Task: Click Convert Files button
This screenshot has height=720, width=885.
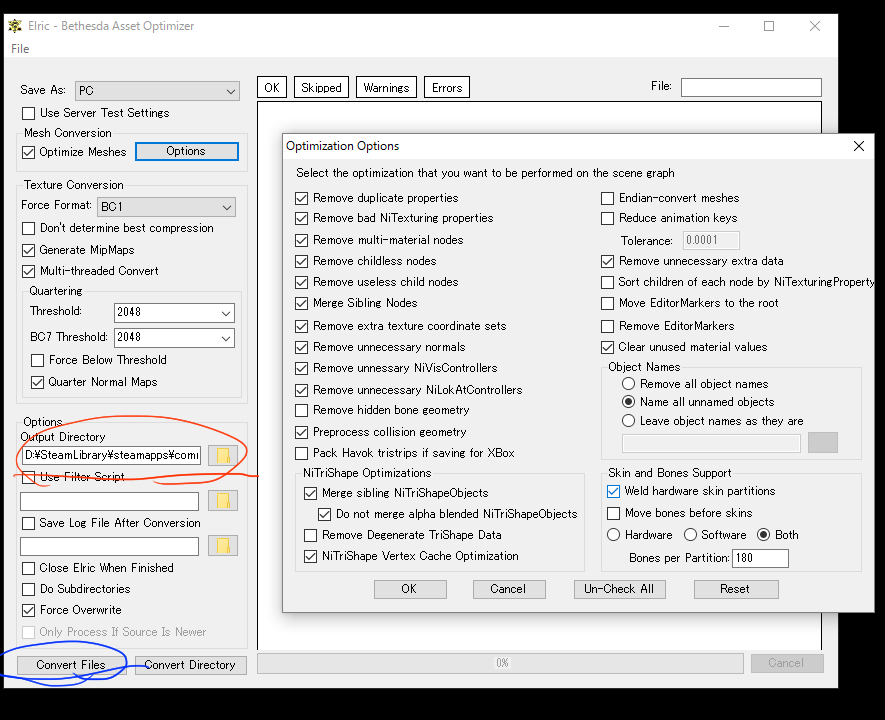Action: click(71, 665)
